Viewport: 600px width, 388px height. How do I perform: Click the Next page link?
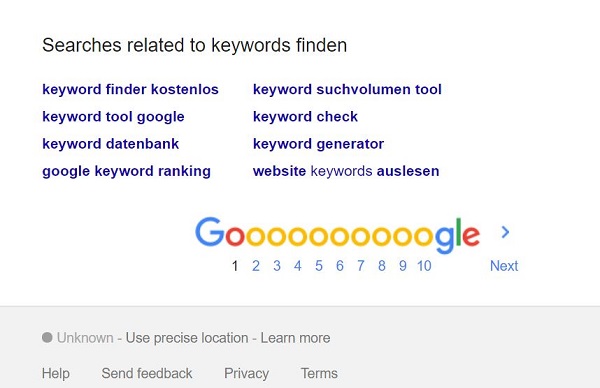[504, 266]
